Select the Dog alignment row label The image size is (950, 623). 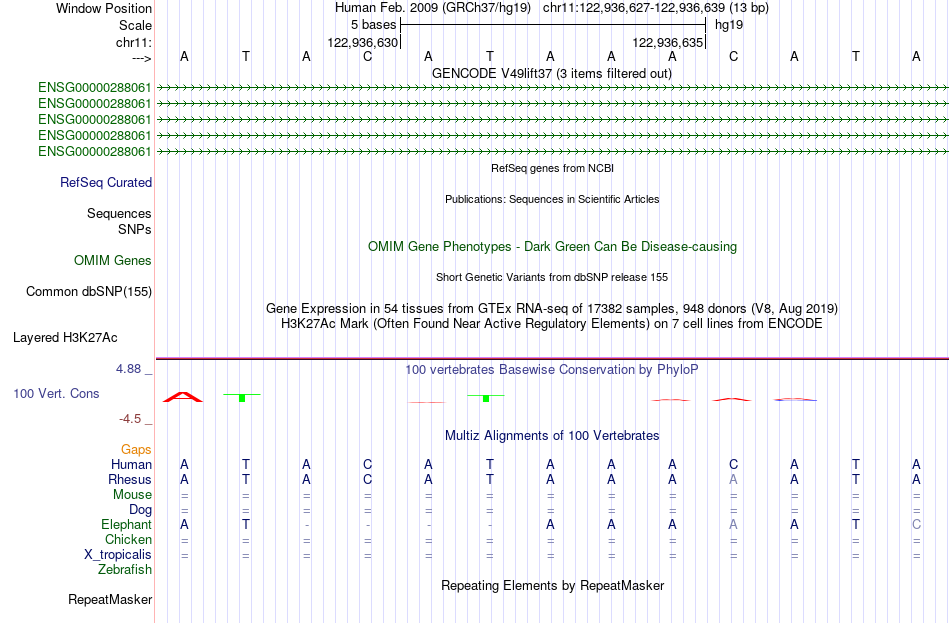[140, 510]
